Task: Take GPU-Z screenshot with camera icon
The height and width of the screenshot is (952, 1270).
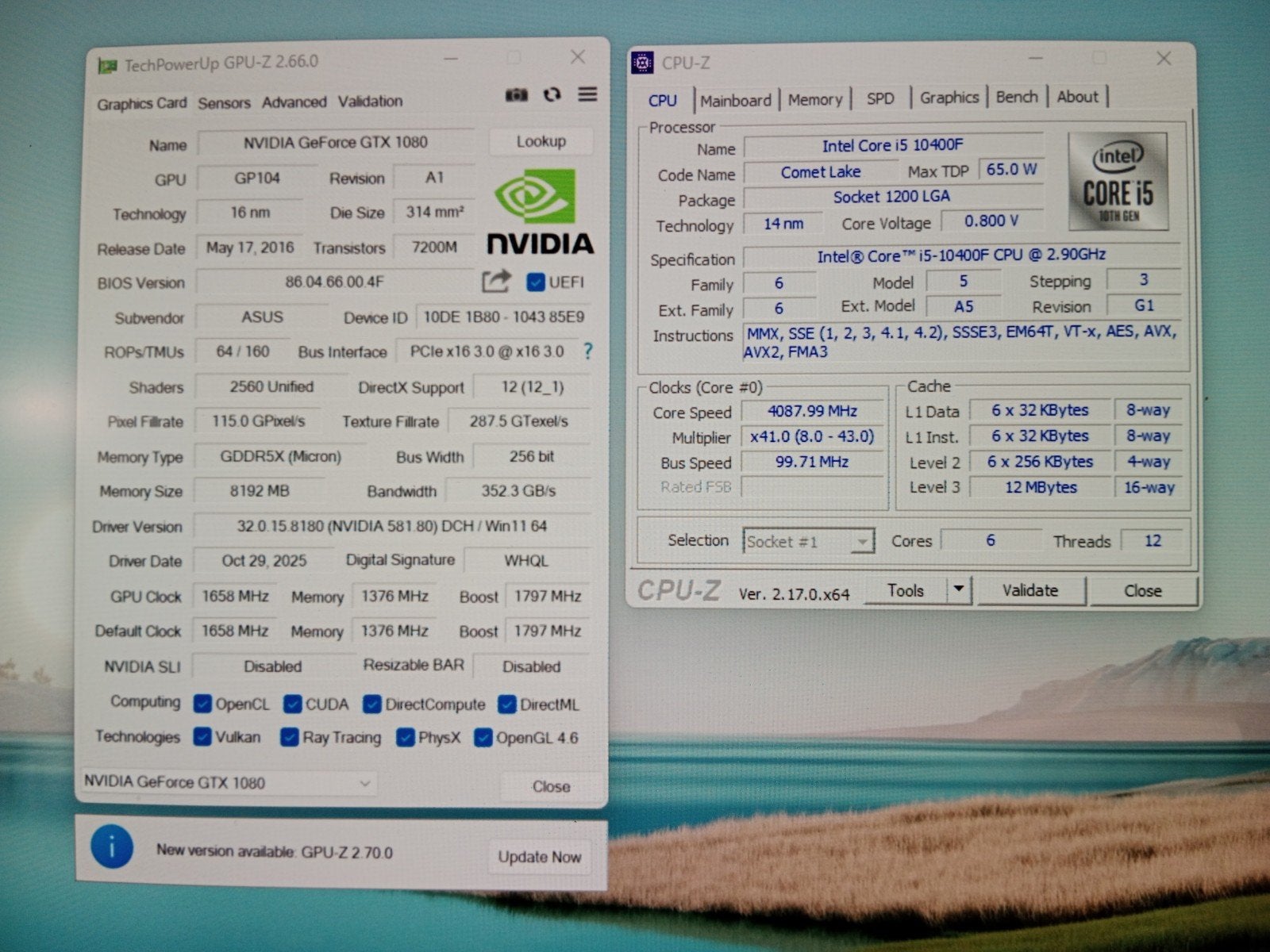Action: [517, 95]
